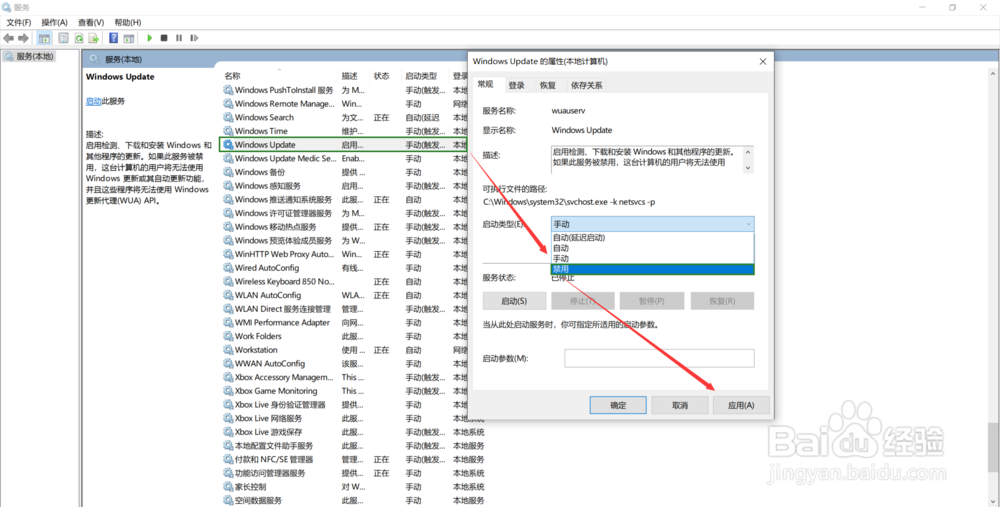Open the 文件(F) menu

click(18, 22)
